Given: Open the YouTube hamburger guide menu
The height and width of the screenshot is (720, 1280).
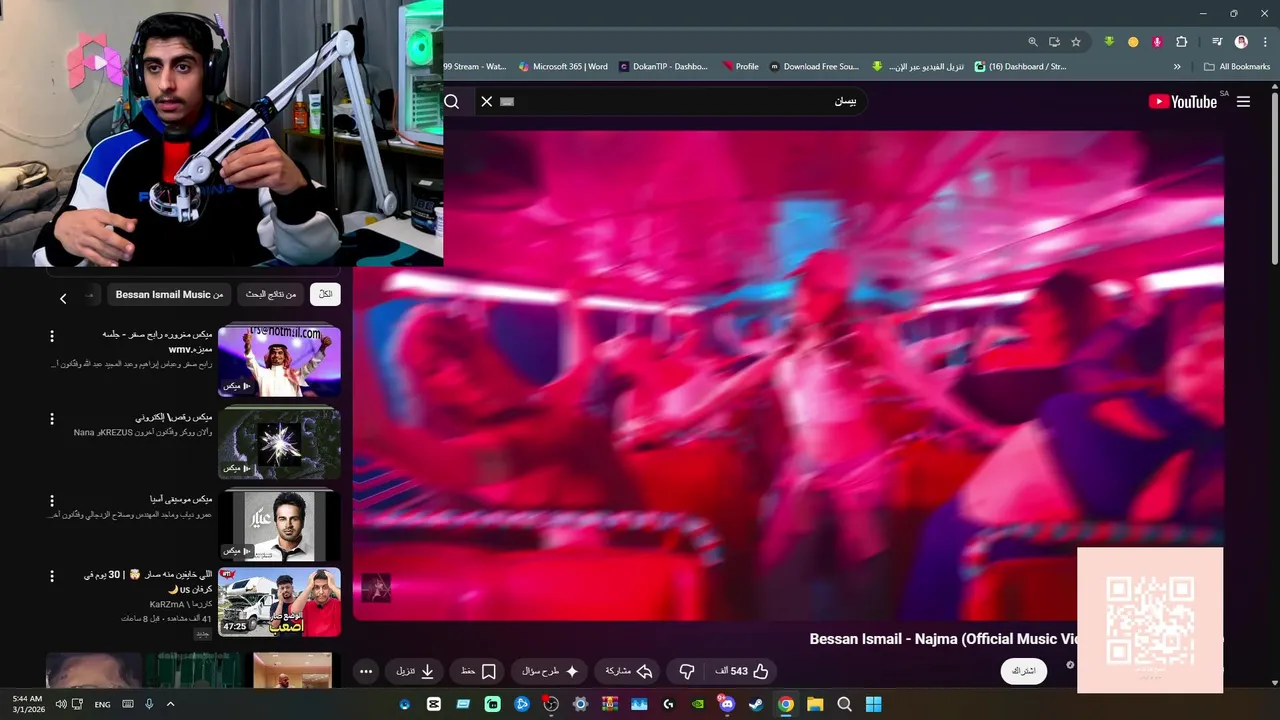Looking at the screenshot, I should [1243, 101].
